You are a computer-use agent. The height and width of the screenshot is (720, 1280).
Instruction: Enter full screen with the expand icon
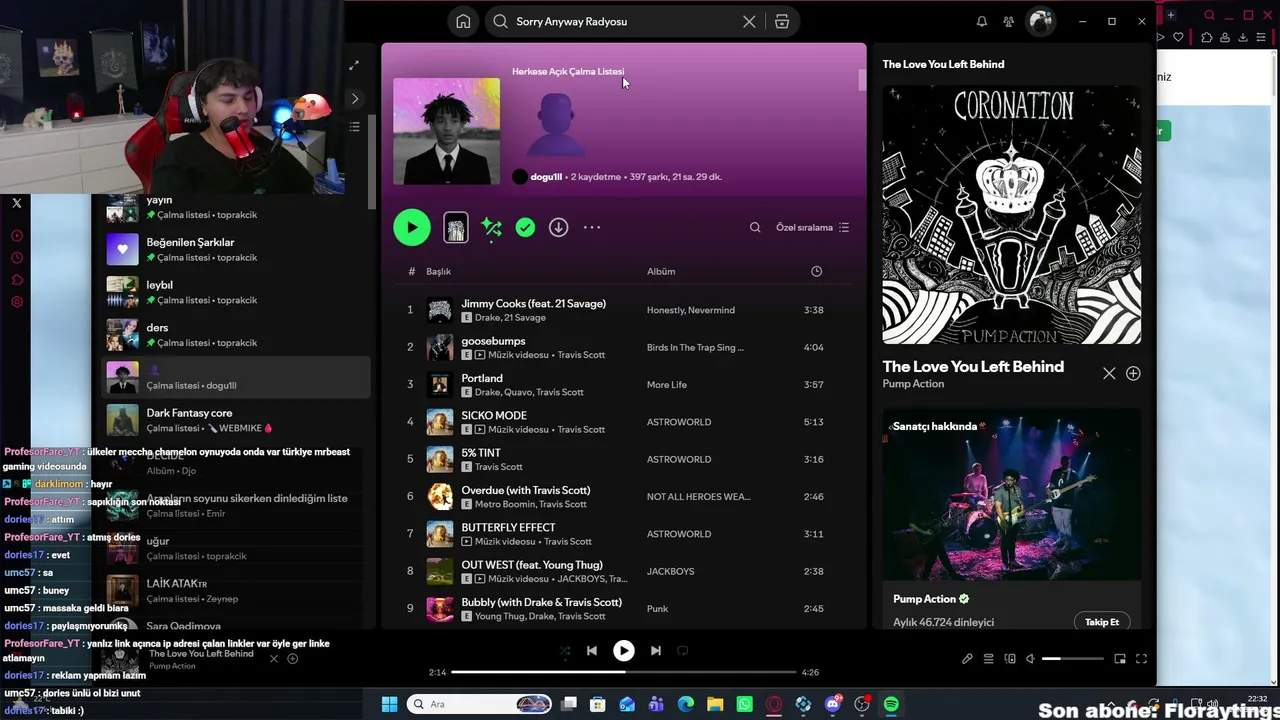tap(1141, 659)
